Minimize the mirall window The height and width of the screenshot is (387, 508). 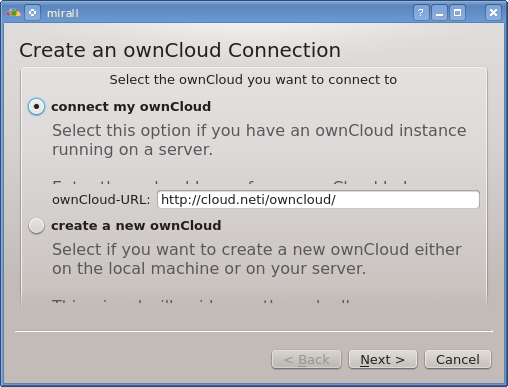pos(439,13)
